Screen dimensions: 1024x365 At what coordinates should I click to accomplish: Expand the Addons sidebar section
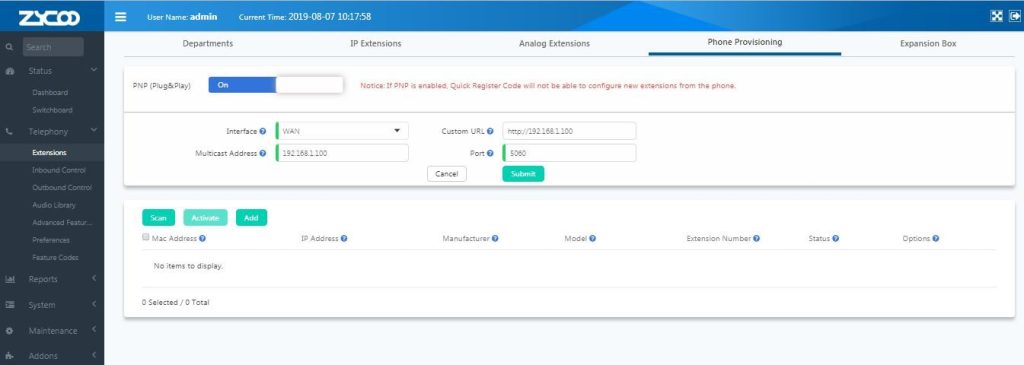point(94,356)
